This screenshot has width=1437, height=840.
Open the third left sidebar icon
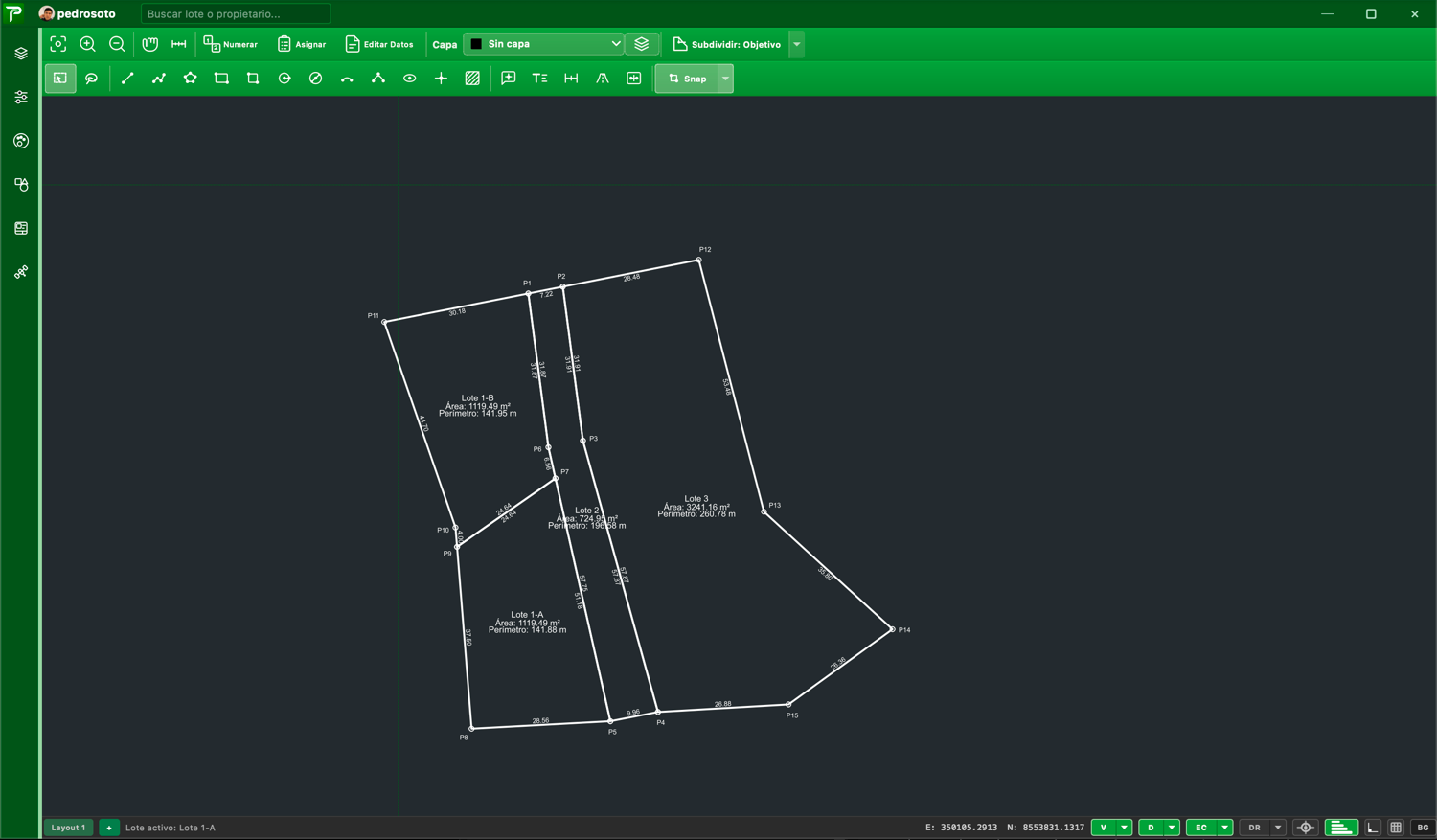point(21,141)
